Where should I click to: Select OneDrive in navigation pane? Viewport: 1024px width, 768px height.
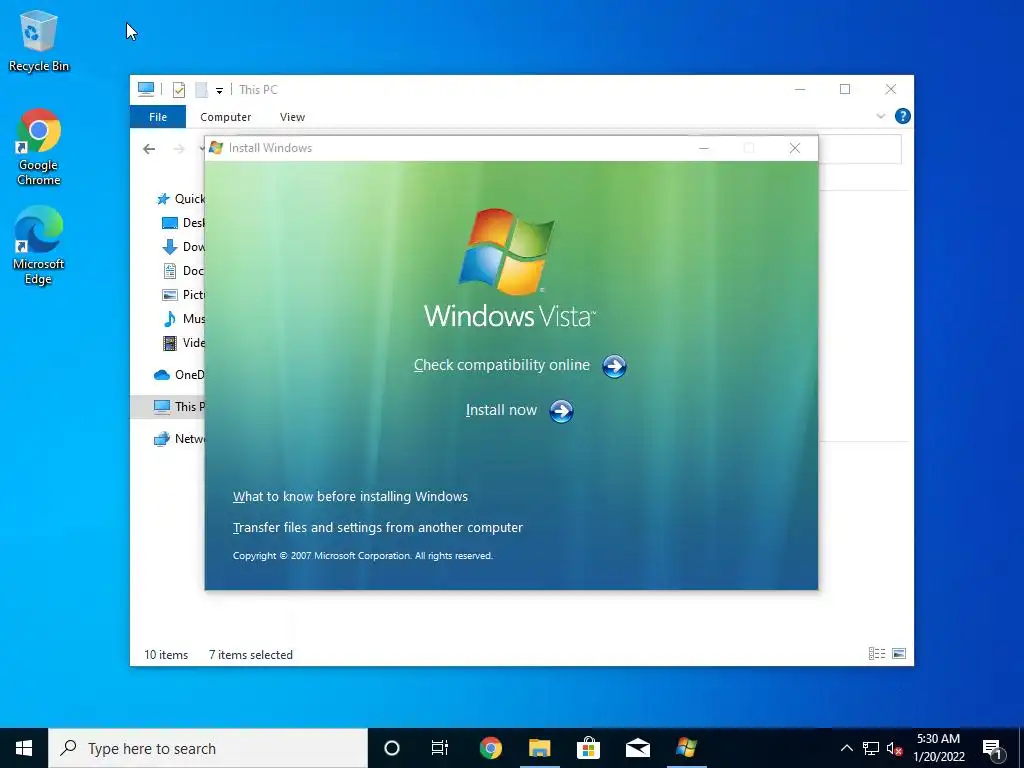click(179, 374)
